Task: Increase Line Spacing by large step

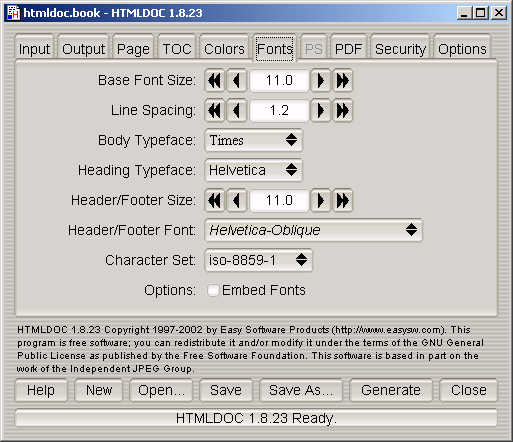Action: click(342, 110)
